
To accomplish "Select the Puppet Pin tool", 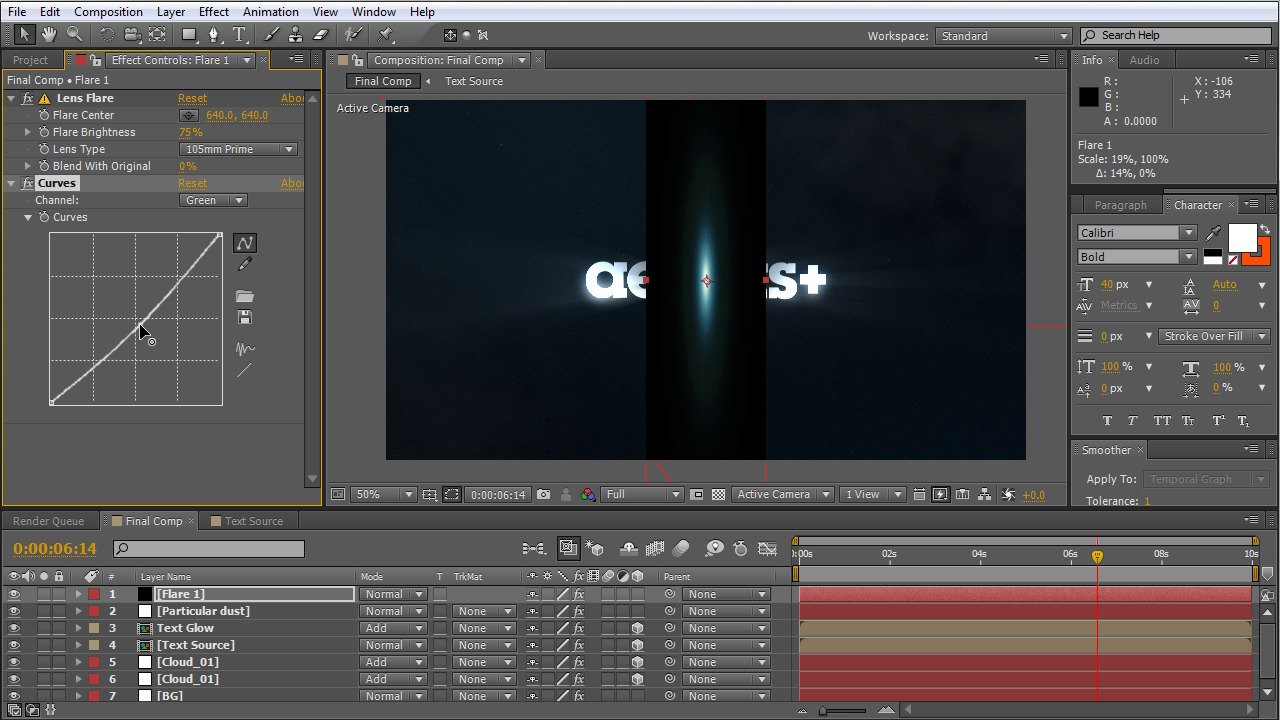I will pyautogui.click(x=386, y=35).
